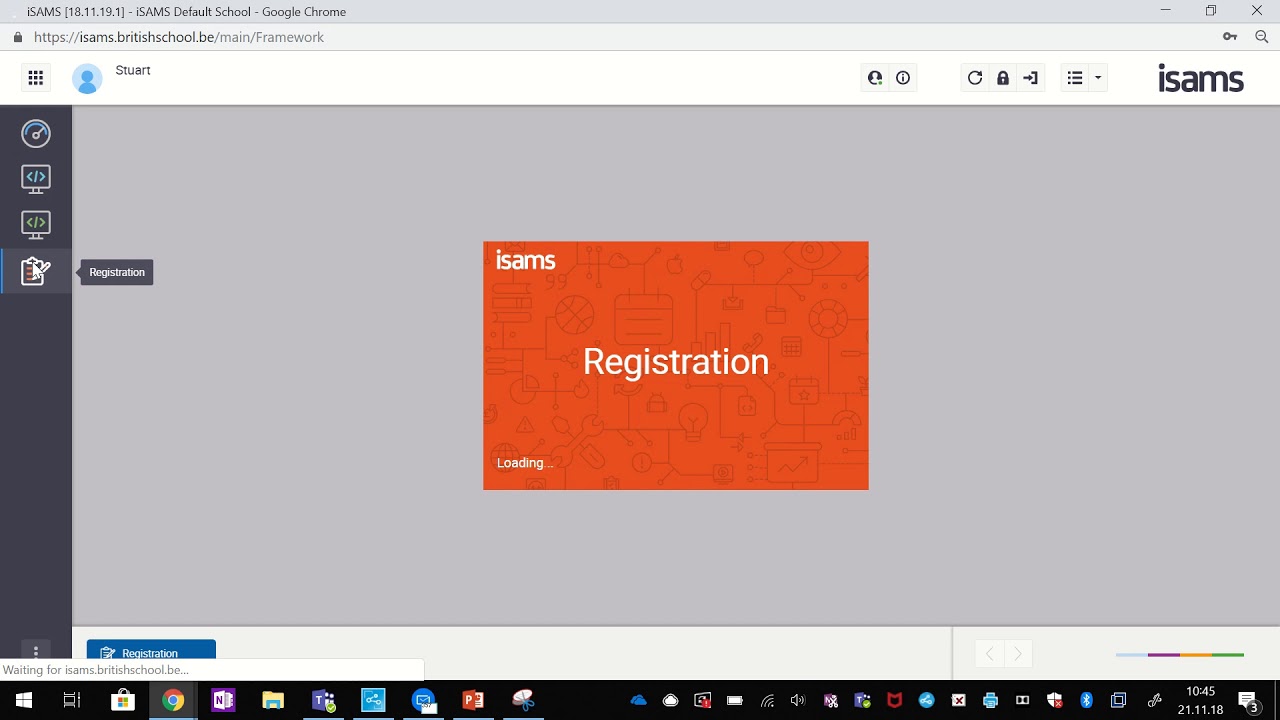Click the Registration tooltip label
The width and height of the screenshot is (1280, 720).
click(117, 272)
